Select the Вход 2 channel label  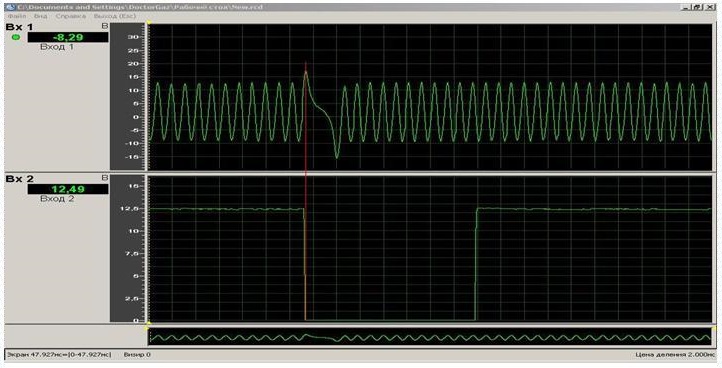click(57, 199)
